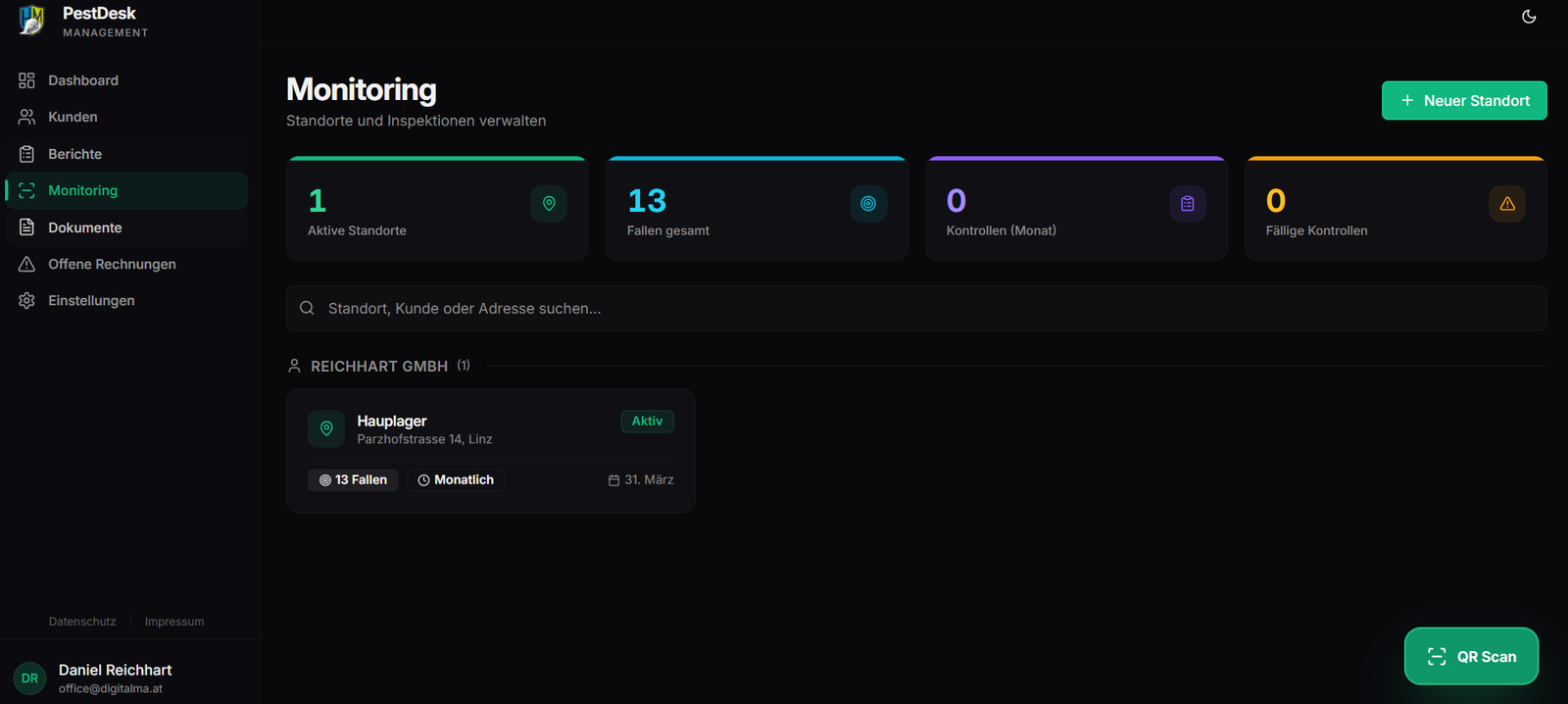Click the Fallen gesamt target icon
The image size is (1568, 704).
point(868,204)
